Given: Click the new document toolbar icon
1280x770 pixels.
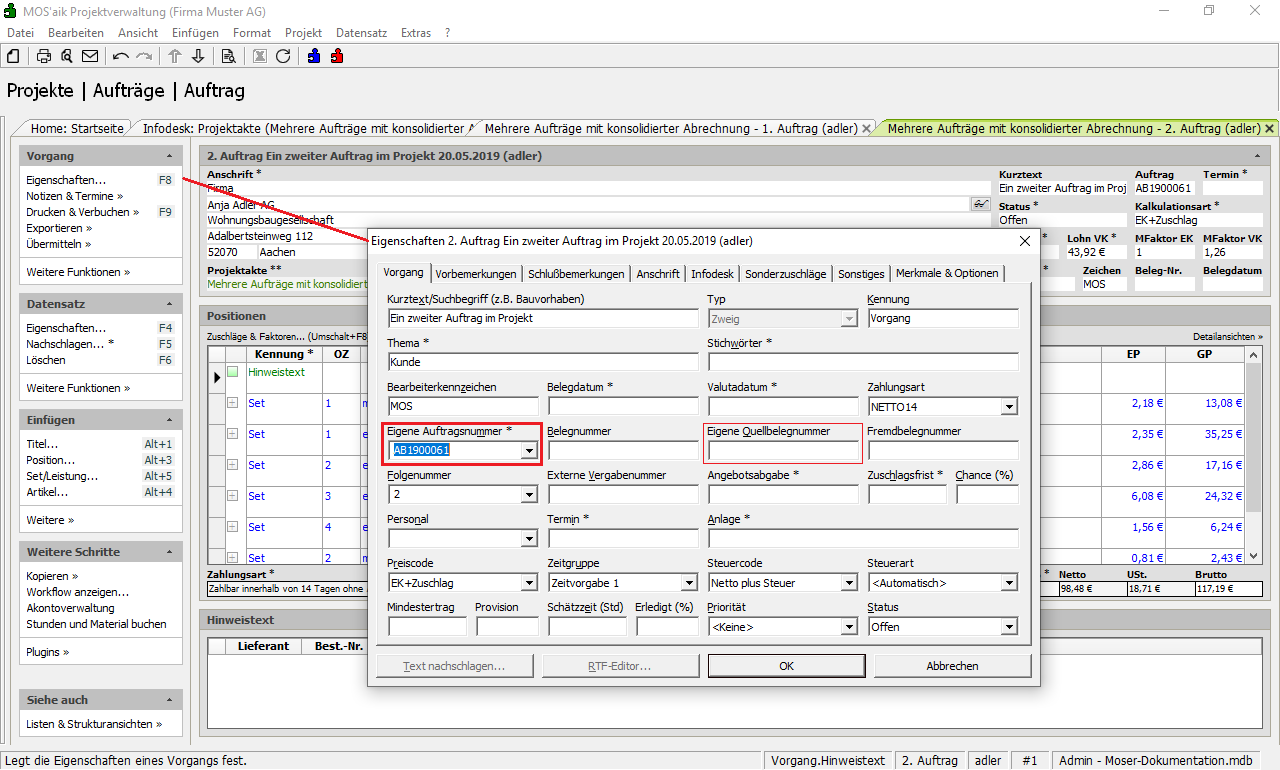Looking at the screenshot, I should pyautogui.click(x=14, y=56).
